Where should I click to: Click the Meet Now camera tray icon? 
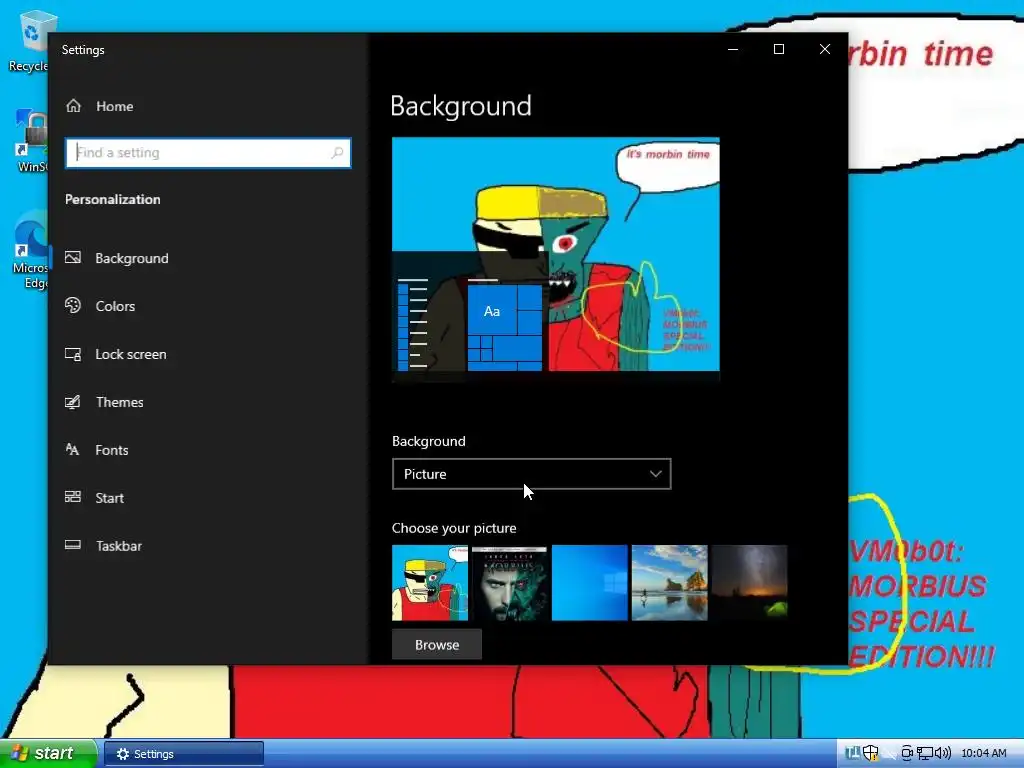907,753
